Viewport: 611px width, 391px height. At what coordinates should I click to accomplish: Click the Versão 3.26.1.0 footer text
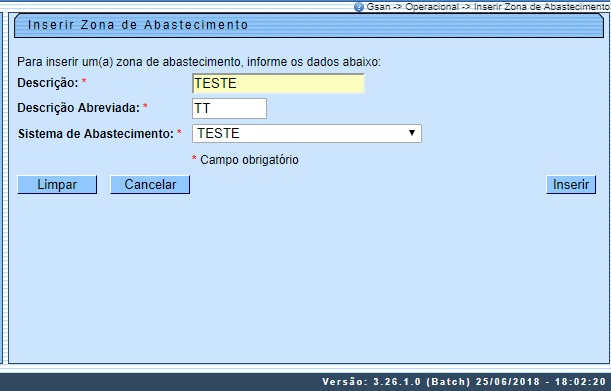(x=464, y=381)
